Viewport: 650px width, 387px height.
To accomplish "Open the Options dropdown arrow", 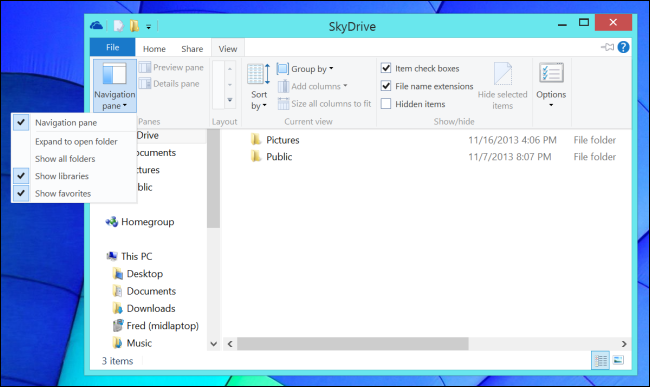I will pos(551,105).
